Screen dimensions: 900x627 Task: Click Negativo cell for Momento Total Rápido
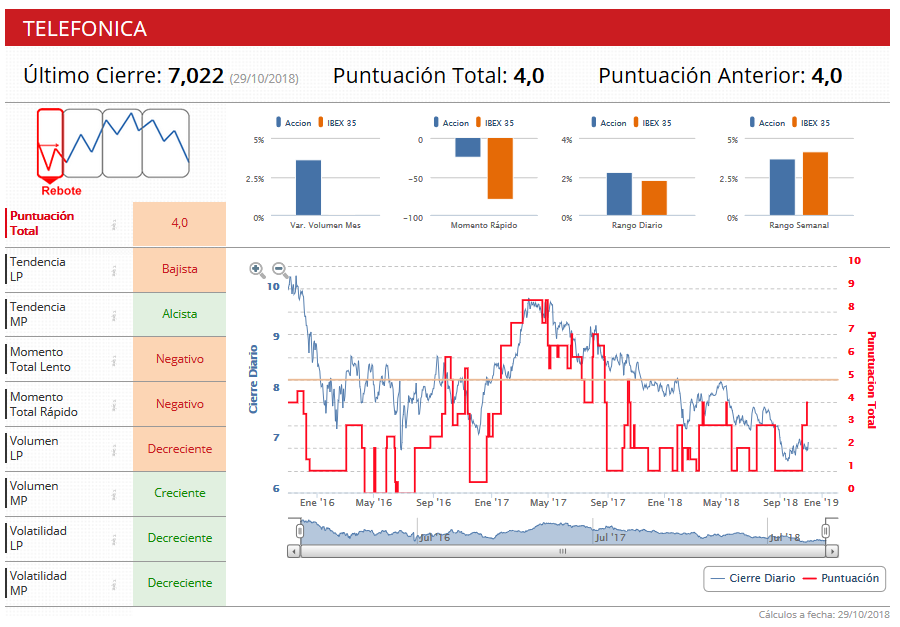[180, 404]
